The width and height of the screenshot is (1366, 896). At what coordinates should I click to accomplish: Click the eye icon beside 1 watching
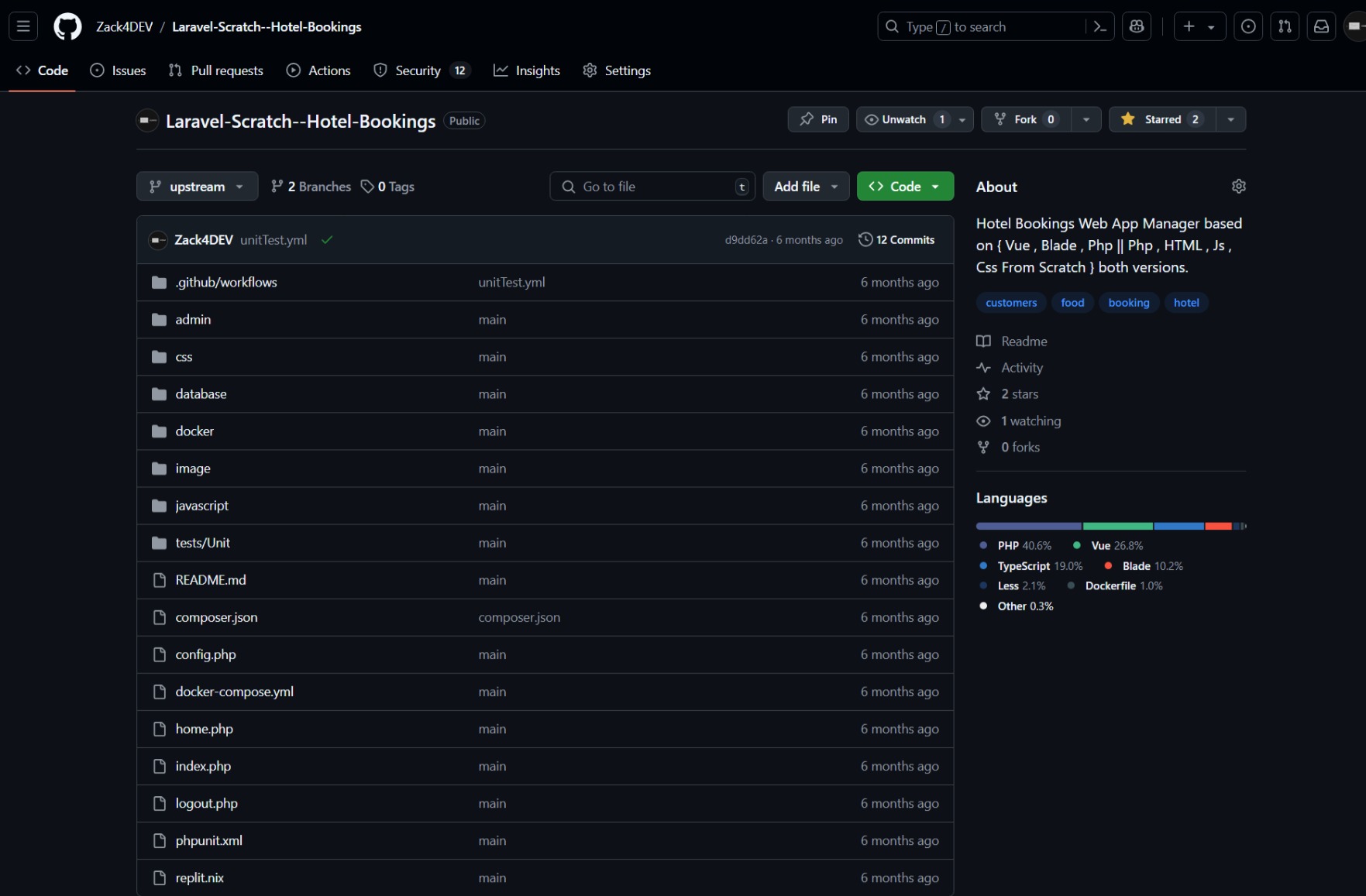(983, 421)
